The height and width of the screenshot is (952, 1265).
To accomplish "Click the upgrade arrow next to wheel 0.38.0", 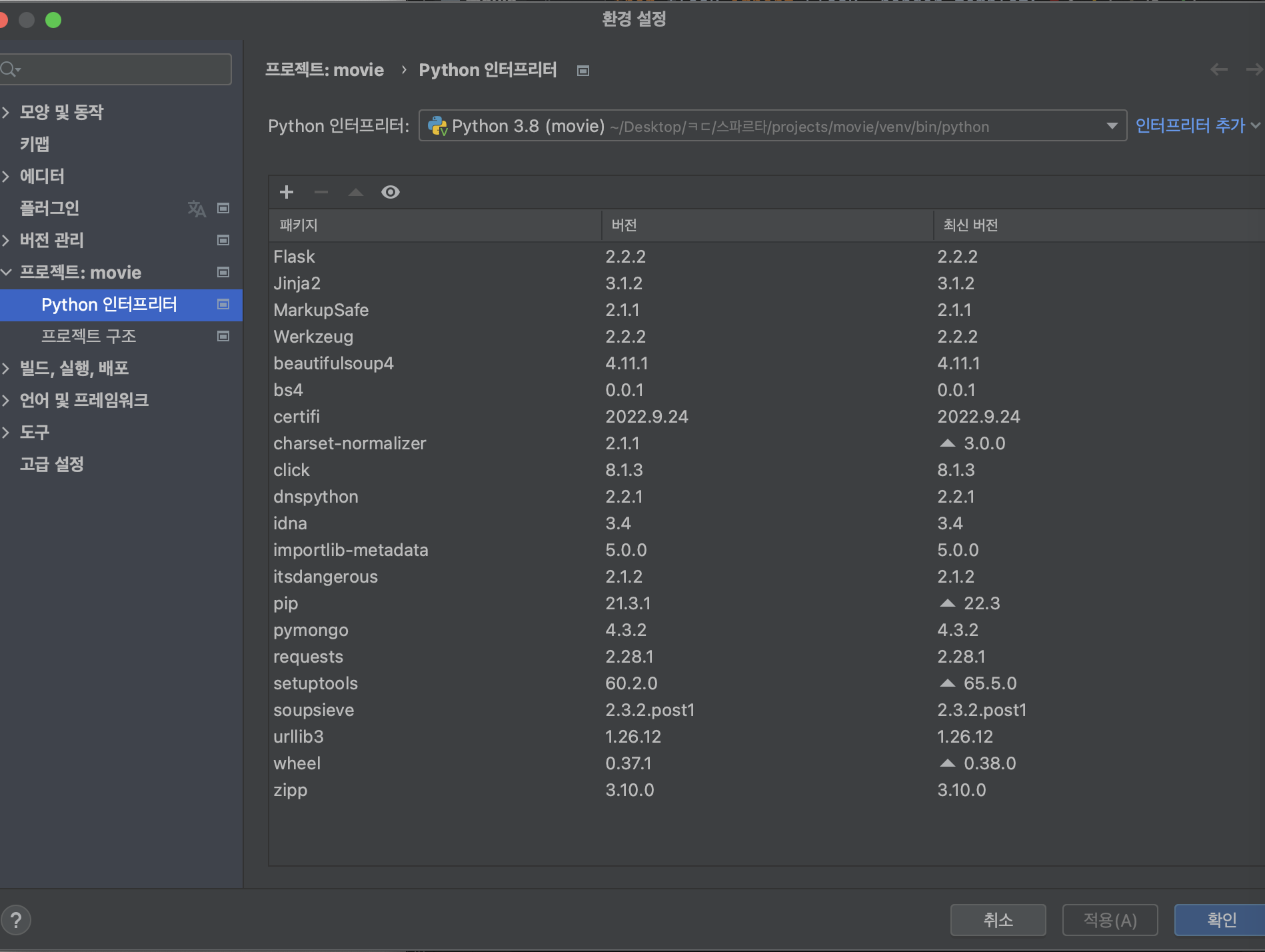I will [947, 763].
